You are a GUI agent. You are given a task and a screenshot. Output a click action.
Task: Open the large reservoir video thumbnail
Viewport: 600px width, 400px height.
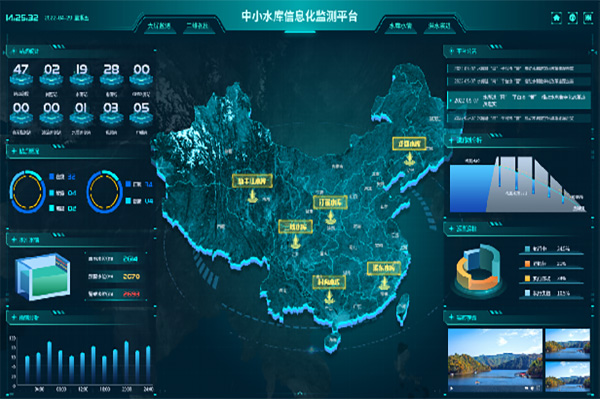point(494,358)
